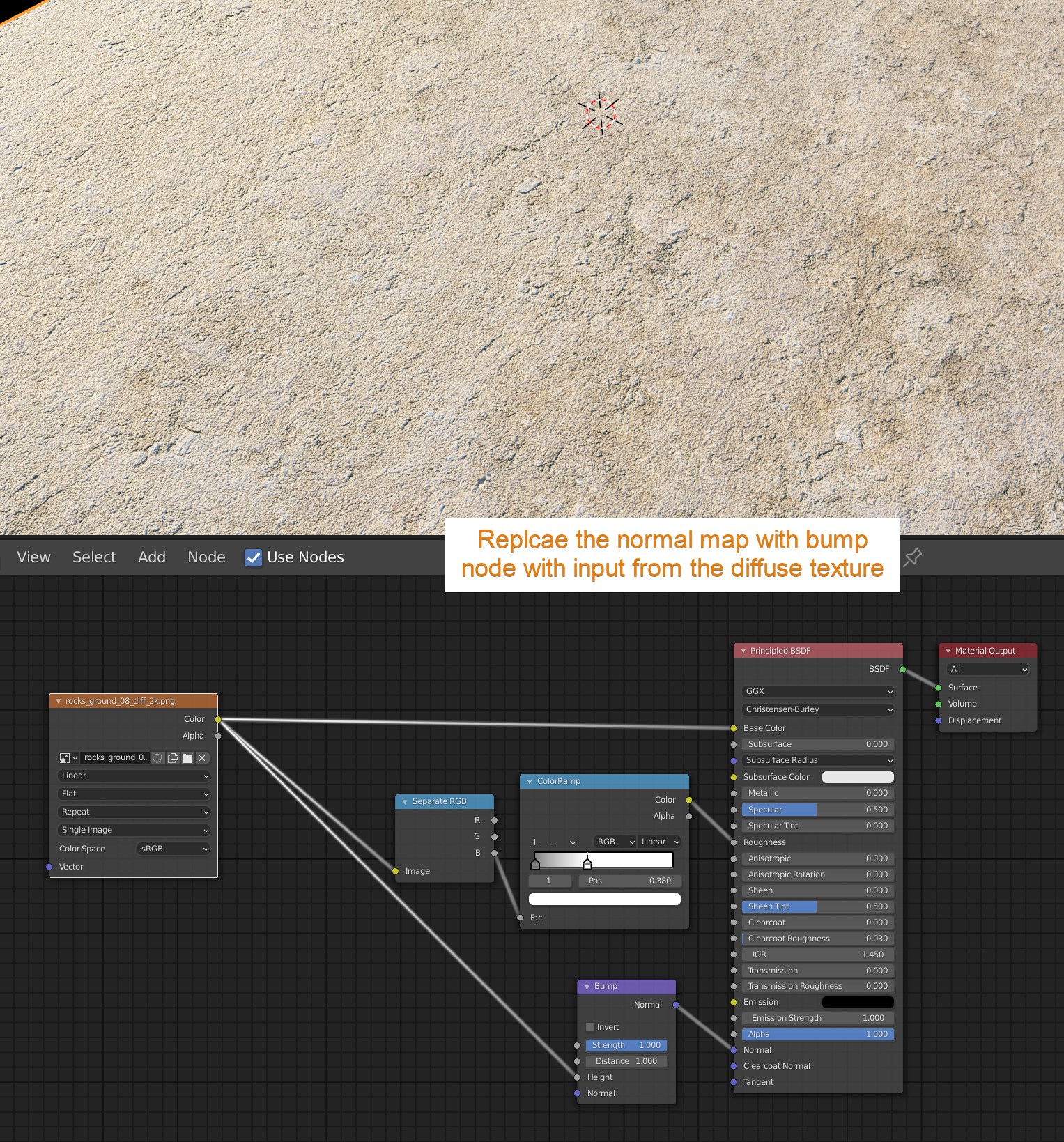The height and width of the screenshot is (1142, 1064).
Task: Unlink the image with the X icon
Action: (202, 758)
